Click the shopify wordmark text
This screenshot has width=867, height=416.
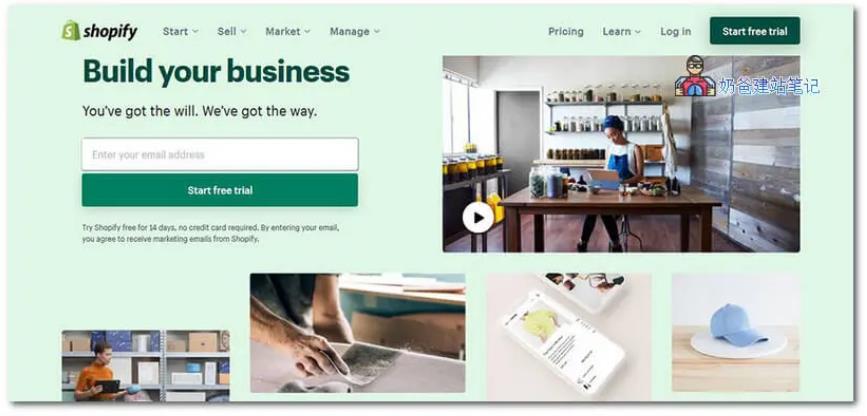click(110, 32)
